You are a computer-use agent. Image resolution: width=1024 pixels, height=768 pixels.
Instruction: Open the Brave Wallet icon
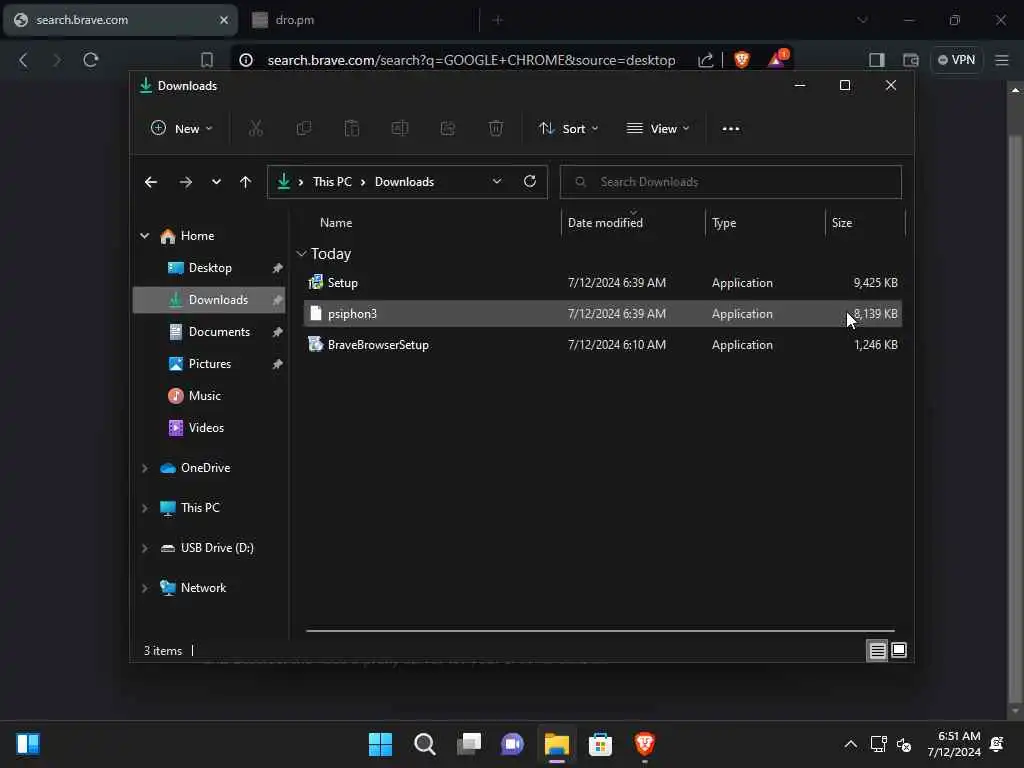click(x=910, y=60)
